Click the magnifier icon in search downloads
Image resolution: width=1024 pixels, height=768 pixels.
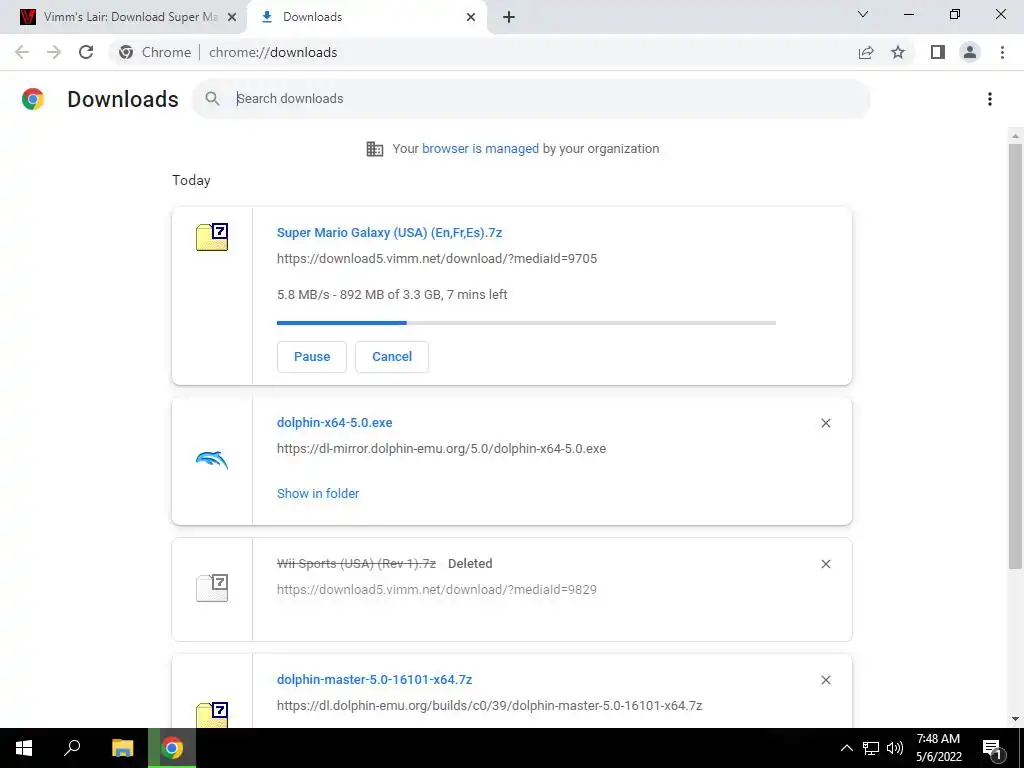(x=212, y=99)
